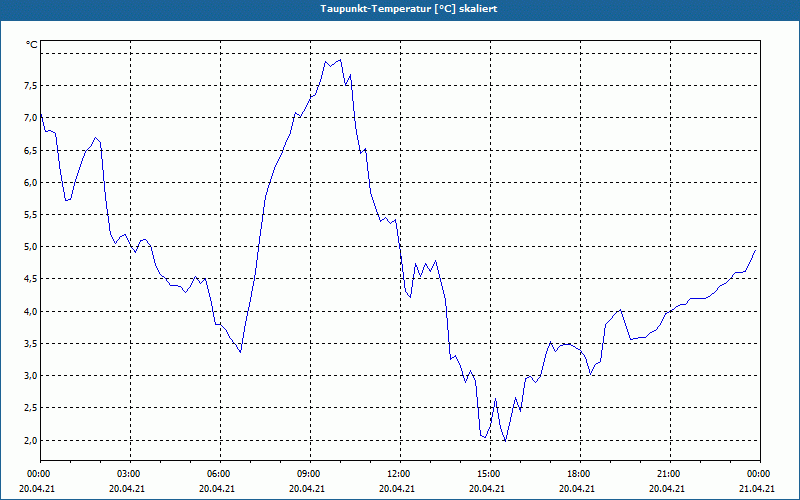Image resolution: width=800 pixels, height=500 pixels.
Task: Click the 20.04.21 date beneath 03:00
Action: click(x=128, y=488)
